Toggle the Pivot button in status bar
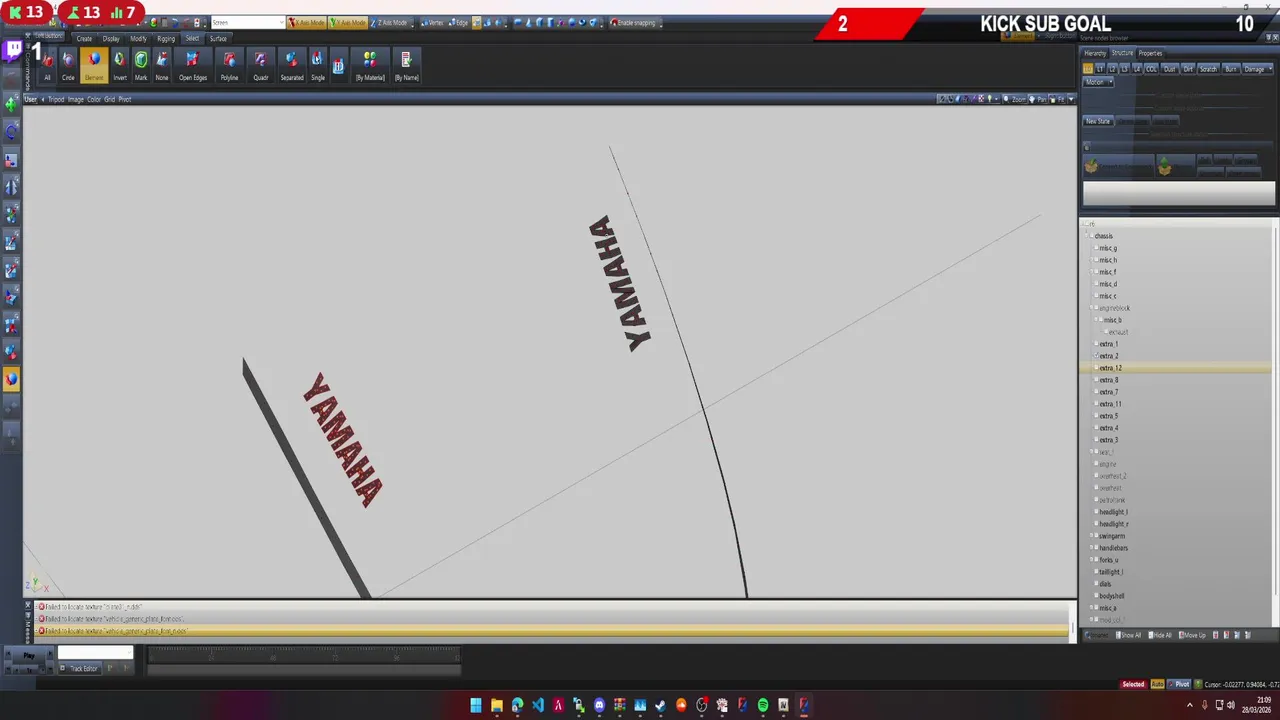The image size is (1280, 720). pyautogui.click(x=1180, y=684)
